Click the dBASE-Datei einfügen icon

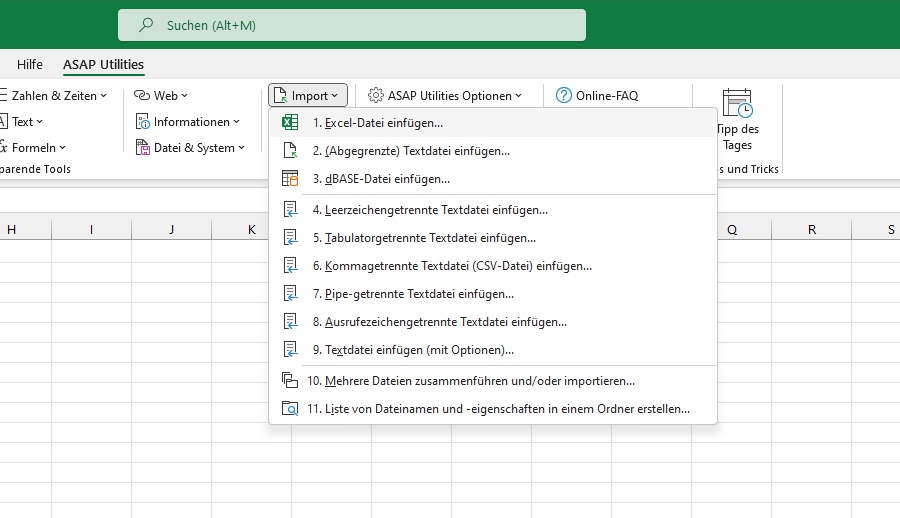pos(290,179)
